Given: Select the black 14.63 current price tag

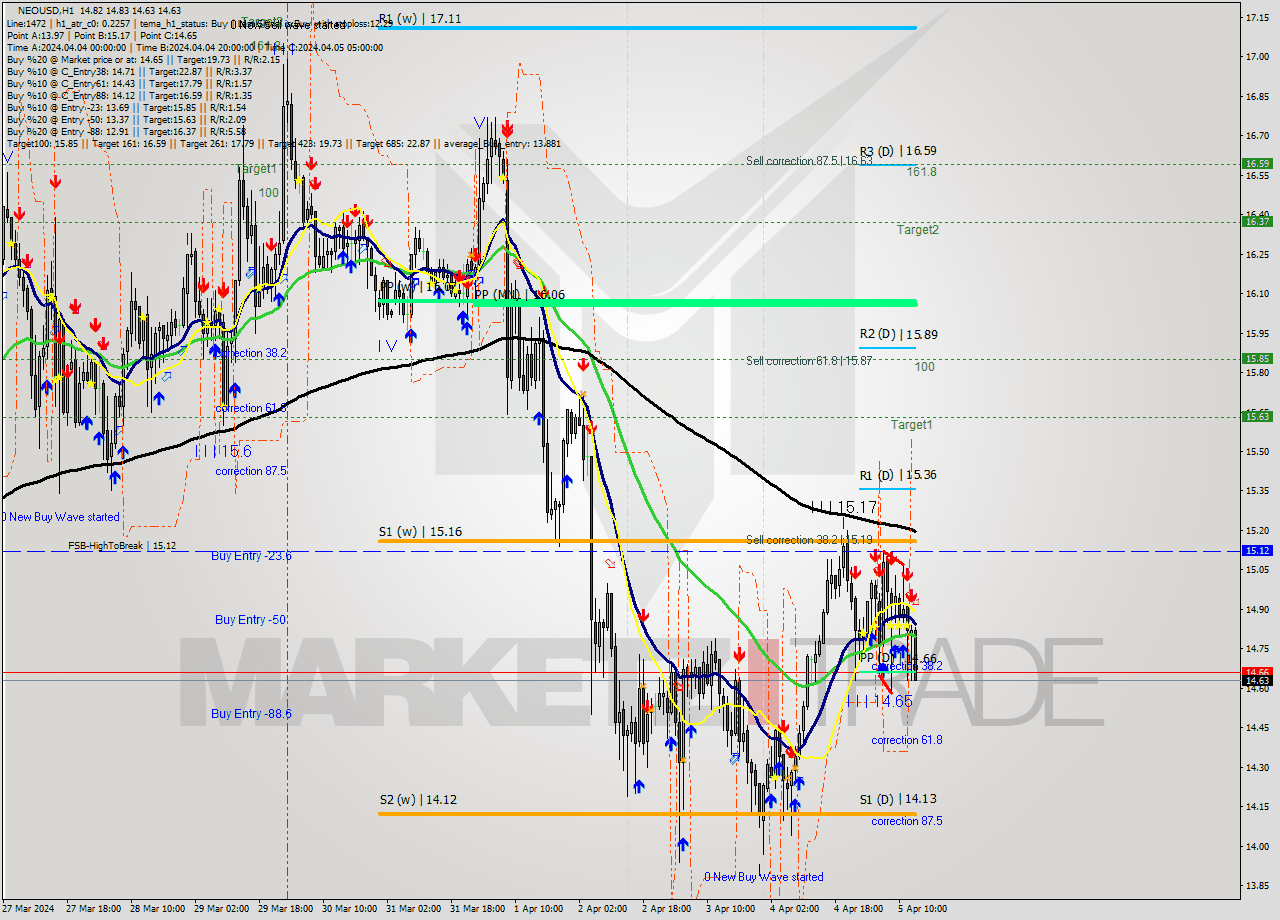Looking at the screenshot, I should pos(1257,680).
